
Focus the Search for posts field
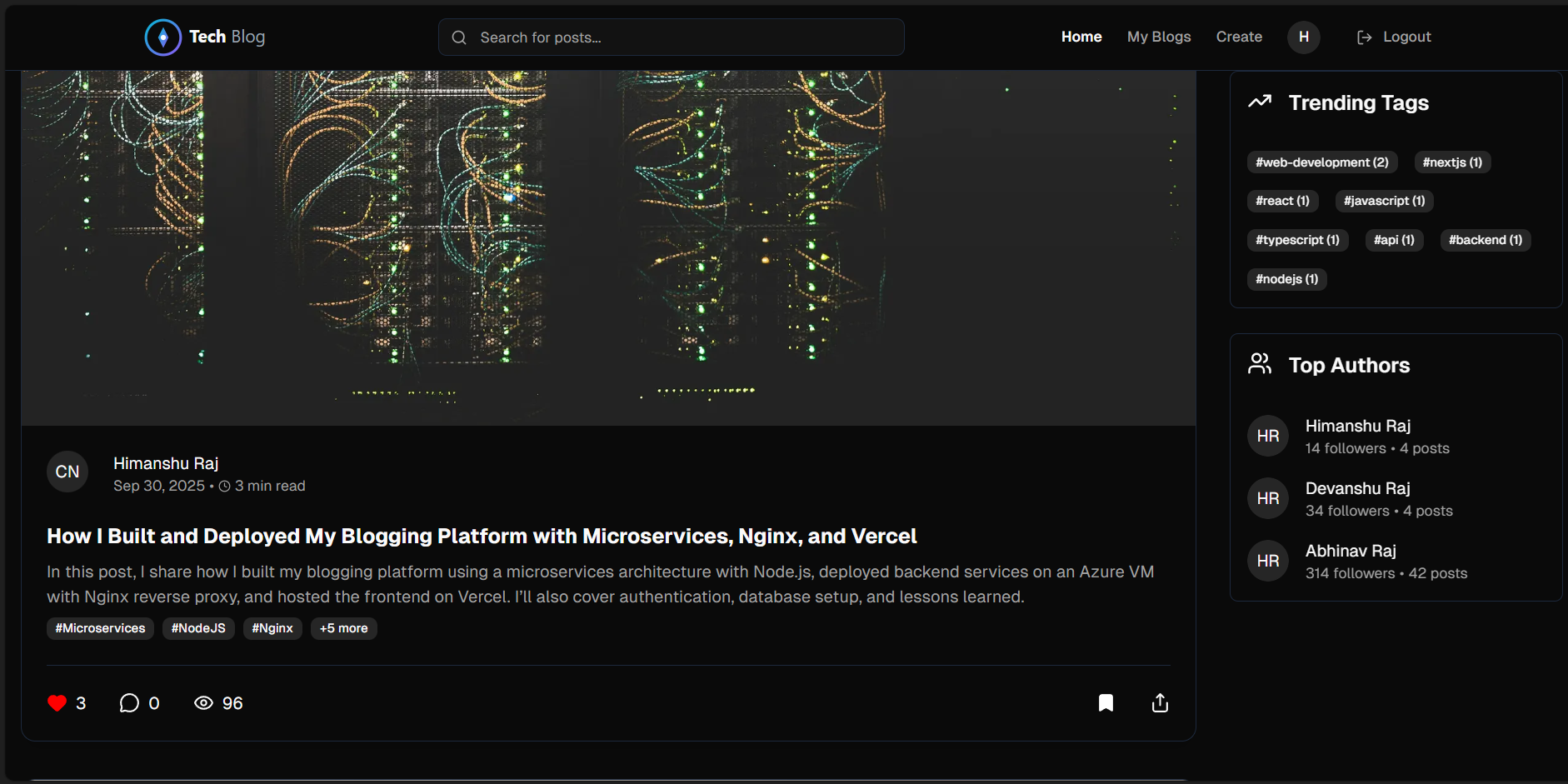coord(671,37)
